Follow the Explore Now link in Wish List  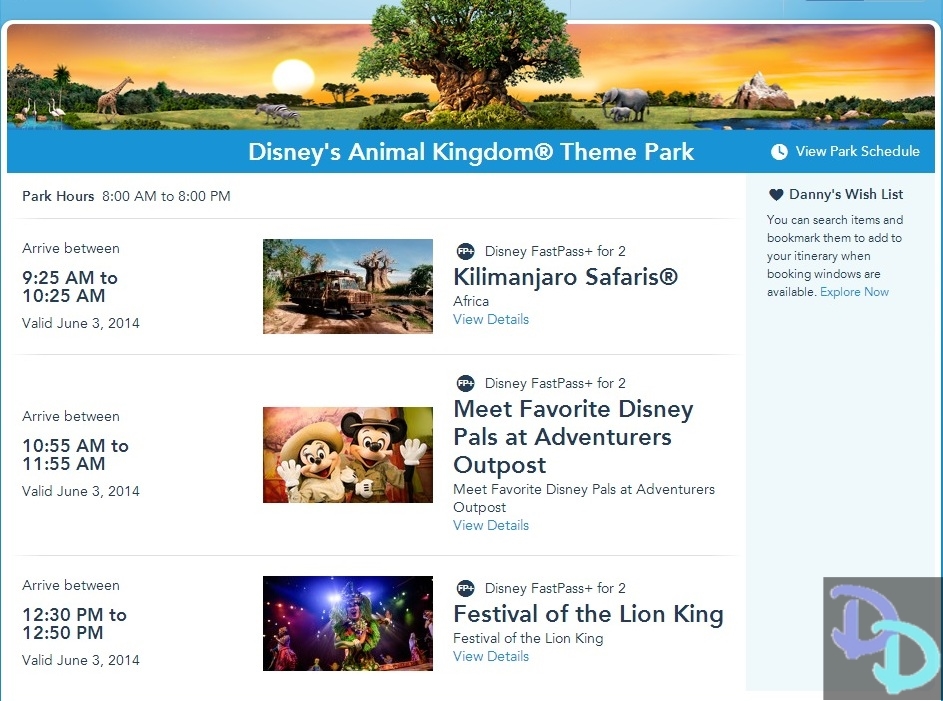[854, 292]
